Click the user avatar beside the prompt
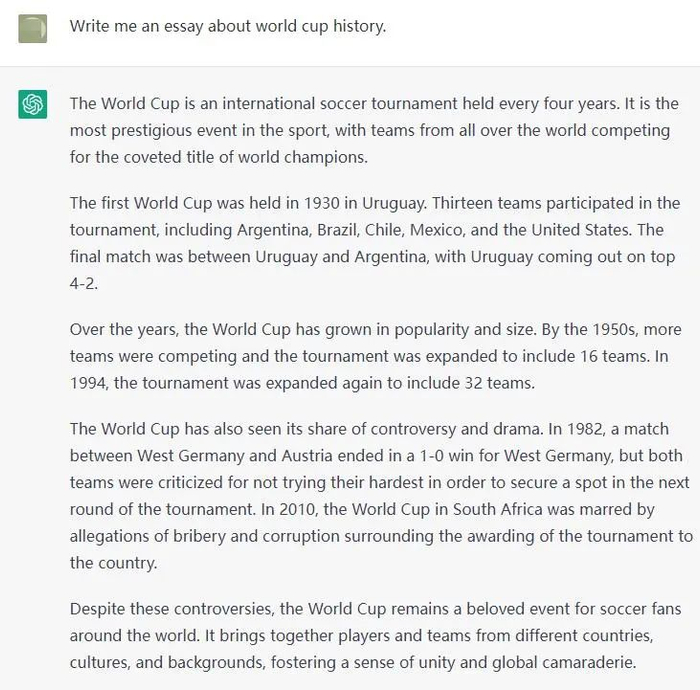700x690 pixels. tap(32, 28)
